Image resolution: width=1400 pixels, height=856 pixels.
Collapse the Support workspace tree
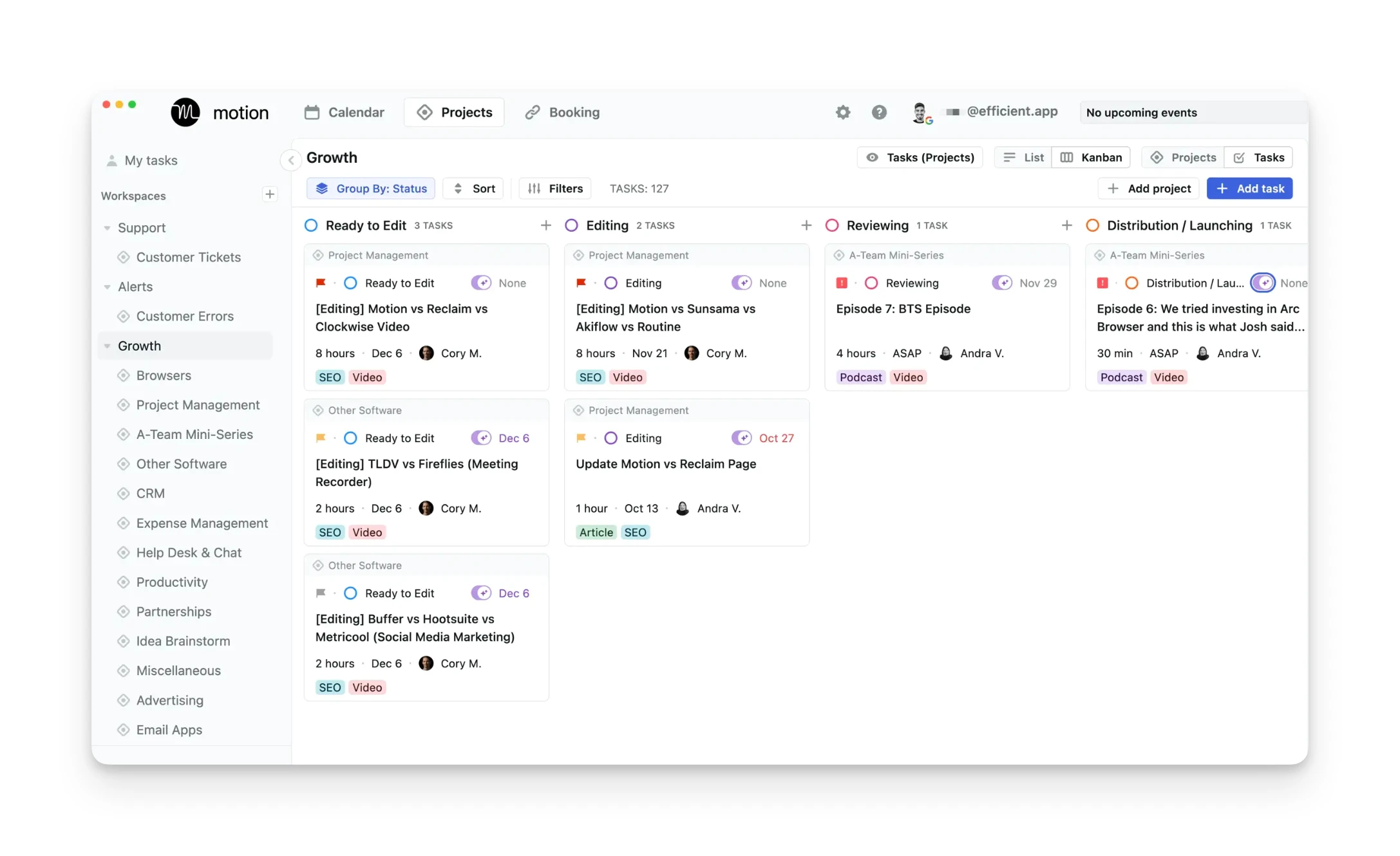click(x=107, y=228)
